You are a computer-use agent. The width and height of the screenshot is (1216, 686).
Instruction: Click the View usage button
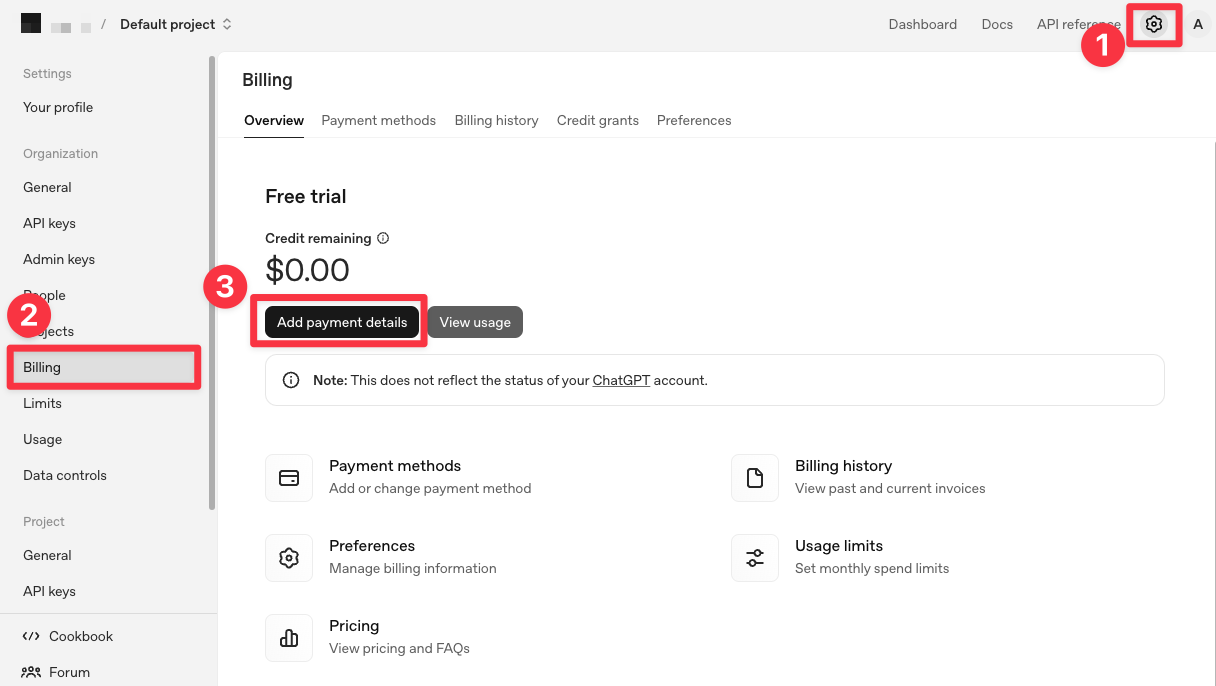coord(475,322)
